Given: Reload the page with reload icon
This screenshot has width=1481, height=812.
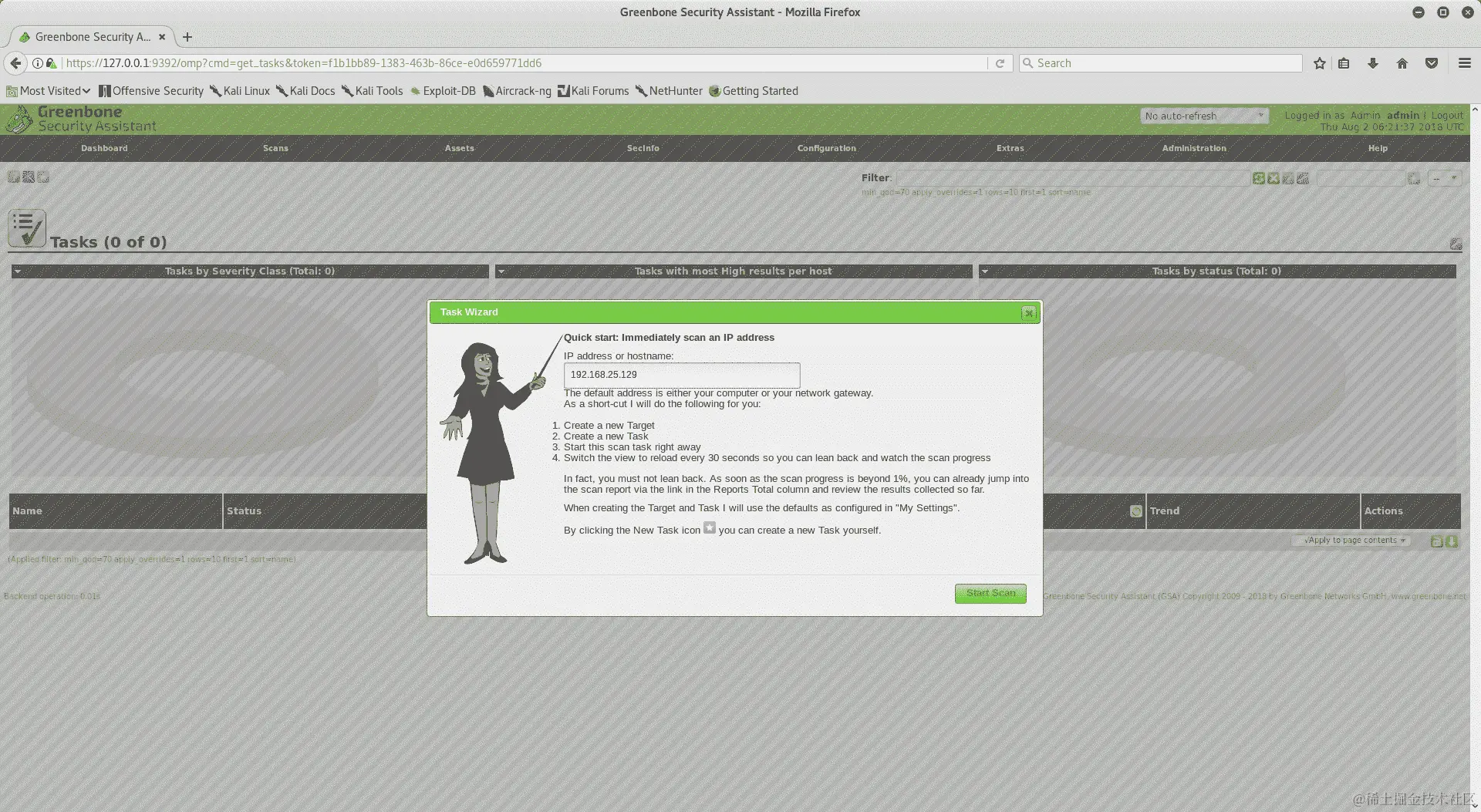Looking at the screenshot, I should [1000, 63].
